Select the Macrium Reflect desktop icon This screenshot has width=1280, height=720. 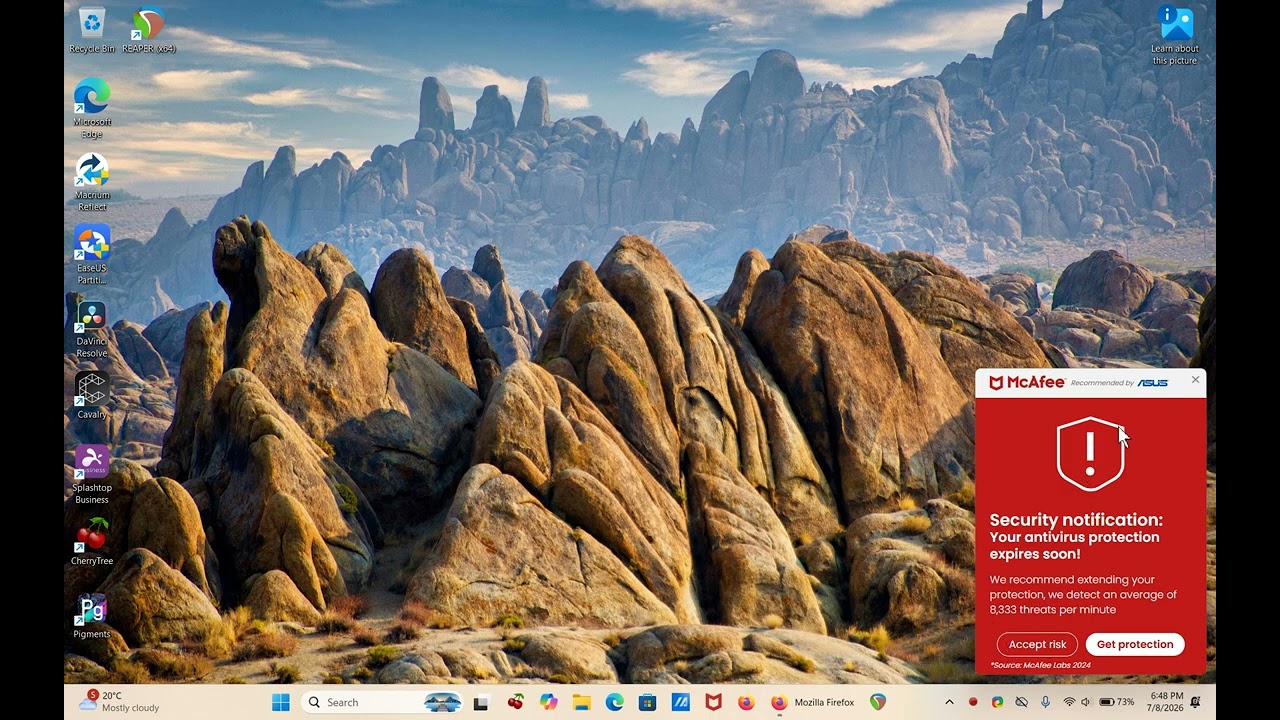coord(91,181)
